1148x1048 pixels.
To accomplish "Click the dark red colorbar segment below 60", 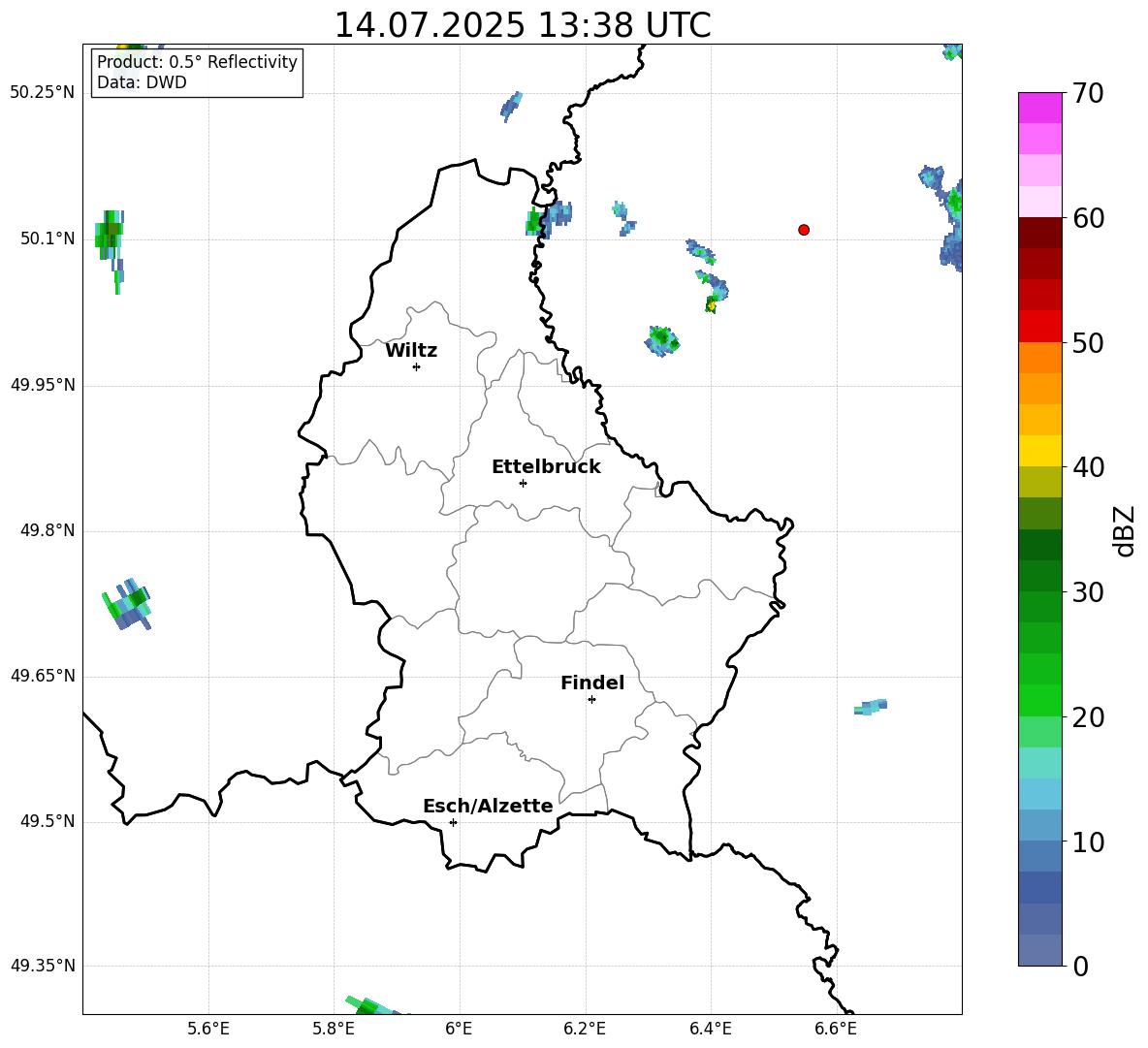I will 1040,232.
